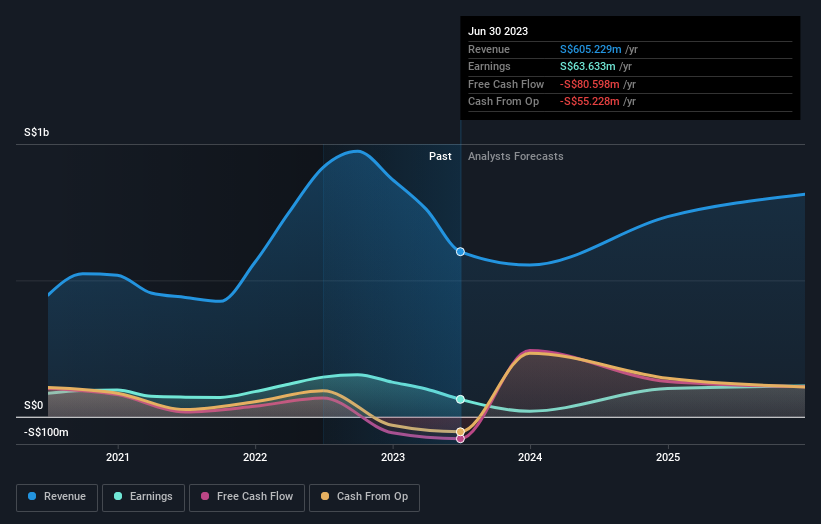The image size is (821, 524).
Task: Click the Free Cash Flow marker at Jun 2023
Action: point(460,439)
